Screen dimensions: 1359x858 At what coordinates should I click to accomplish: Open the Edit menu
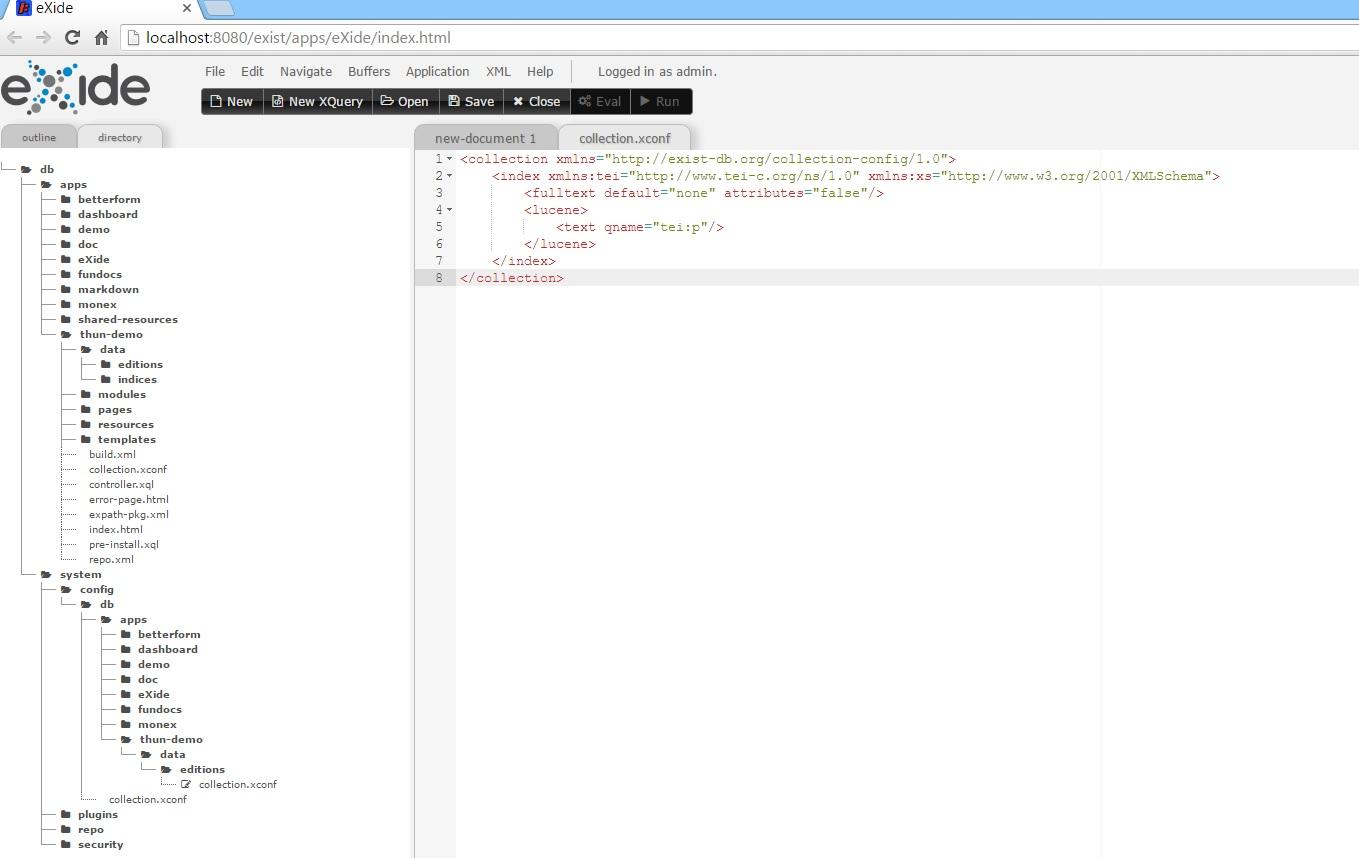point(252,71)
